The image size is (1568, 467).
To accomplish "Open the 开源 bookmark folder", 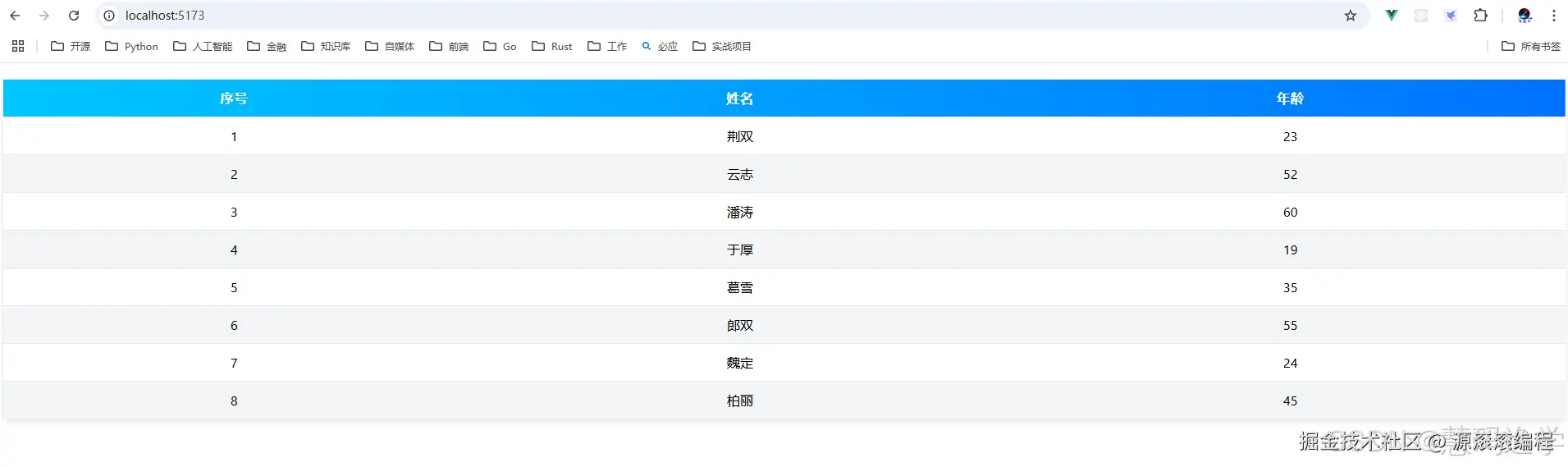I will click(71, 46).
